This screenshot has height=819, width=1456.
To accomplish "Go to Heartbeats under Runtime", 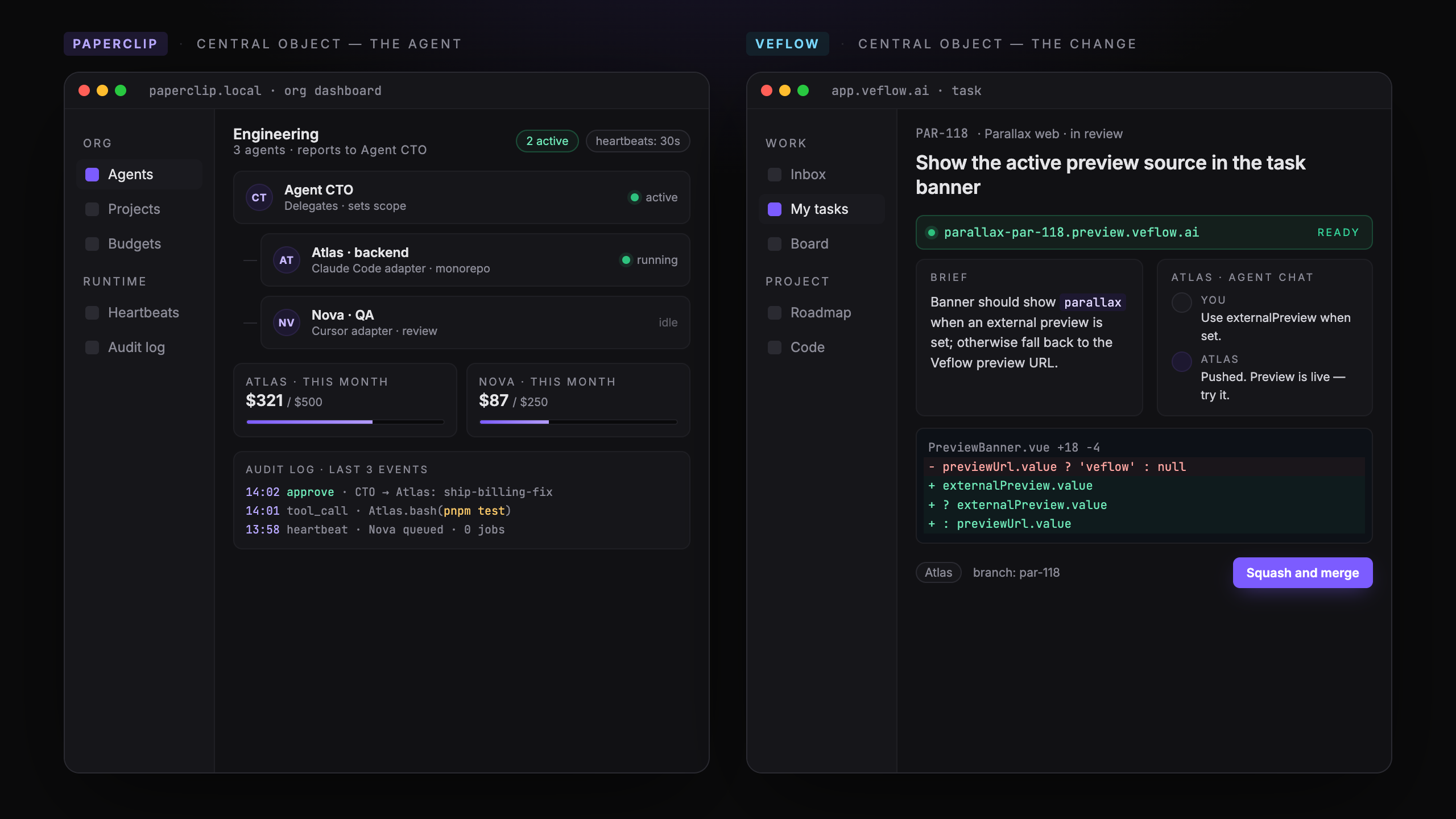I will (139, 313).
